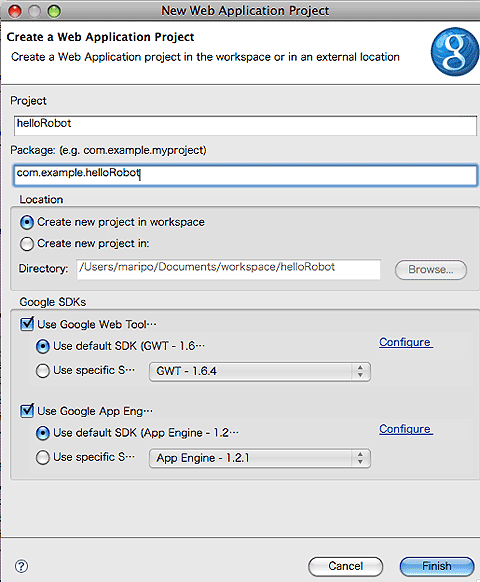
Task: Select Use specific SDK radio for App Engine
Action: click(x=43, y=457)
